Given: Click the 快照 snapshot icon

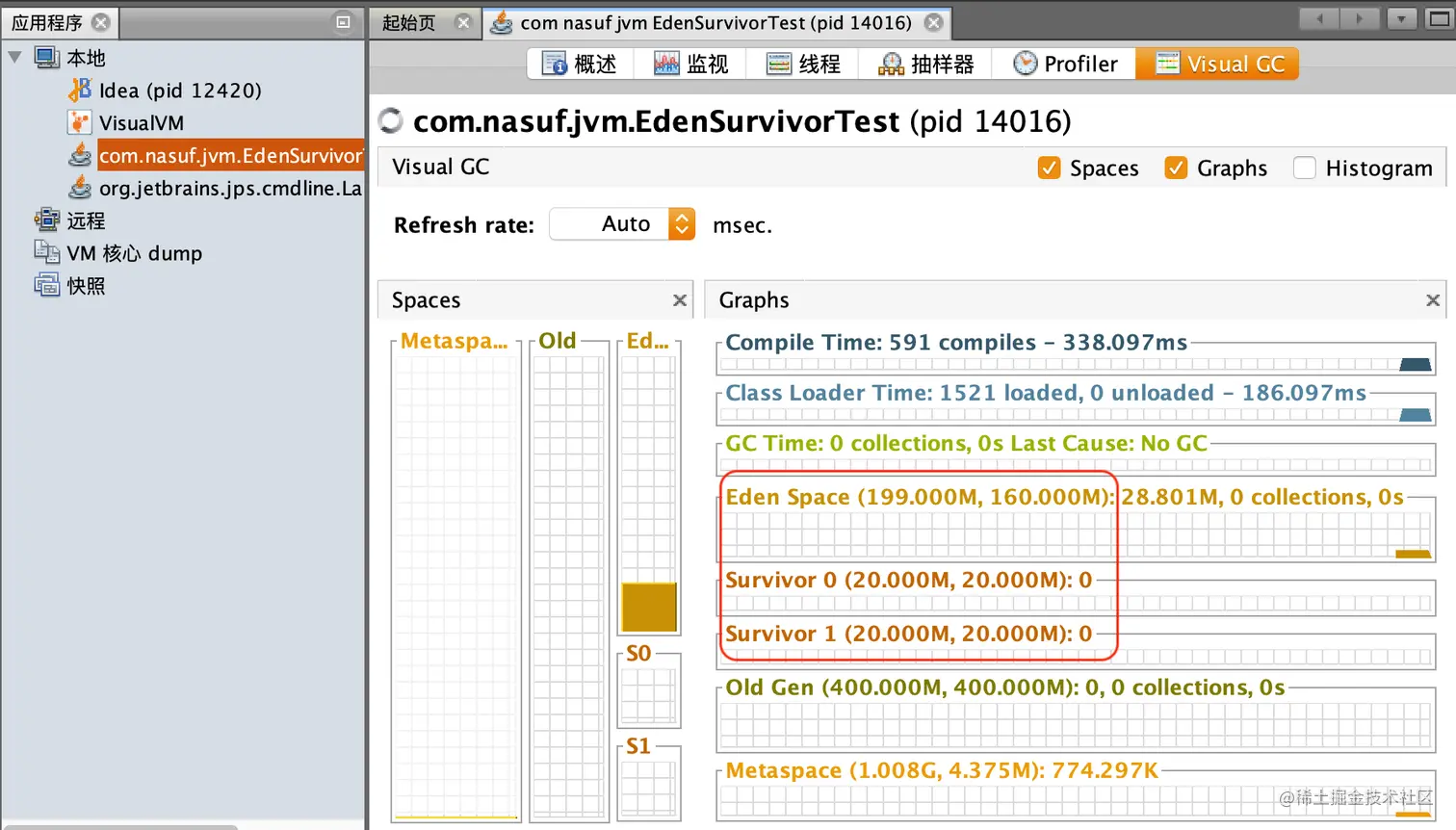Looking at the screenshot, I should [46, 285].
